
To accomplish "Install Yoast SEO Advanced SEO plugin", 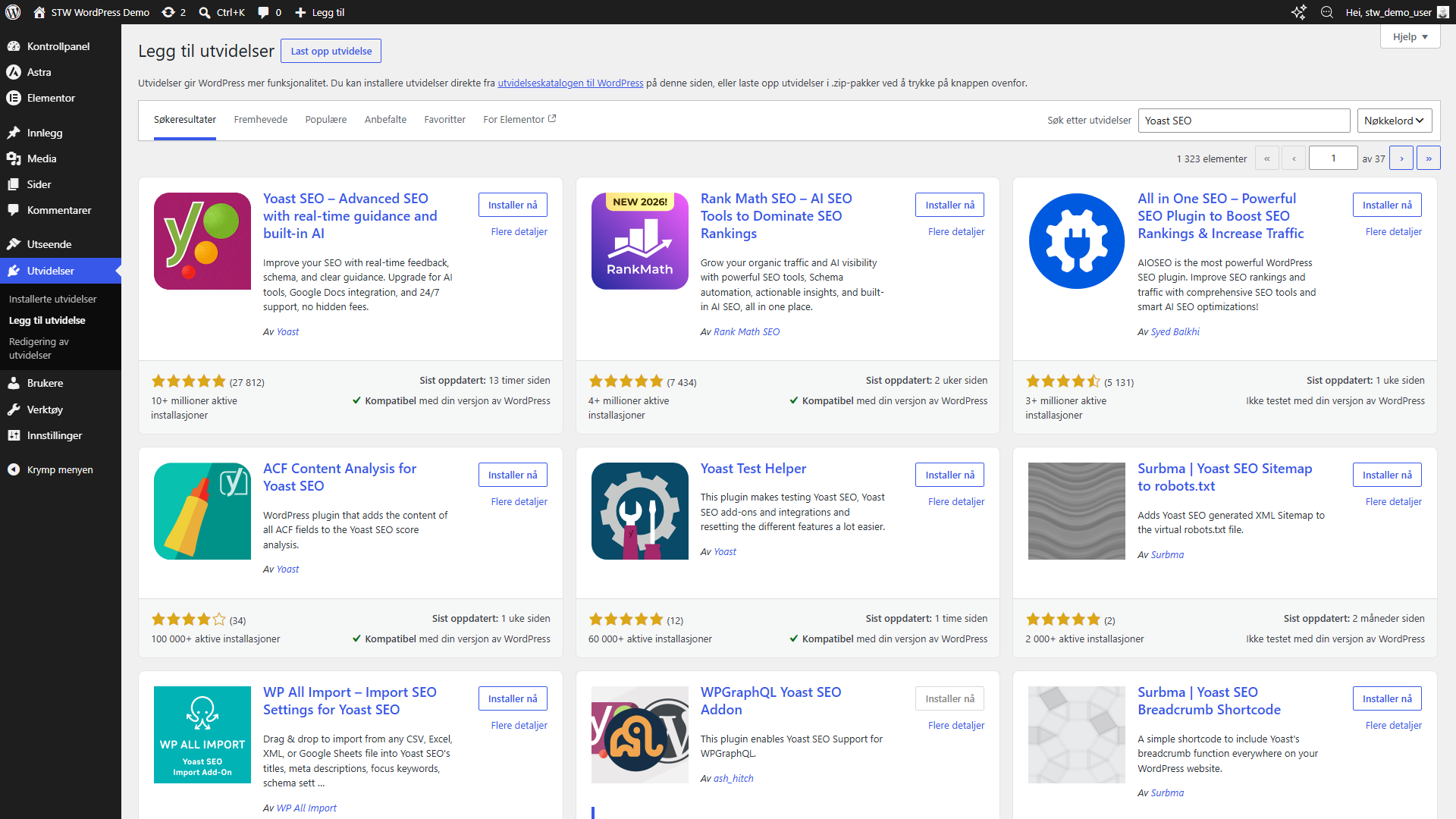I will [x=513, y=205].
